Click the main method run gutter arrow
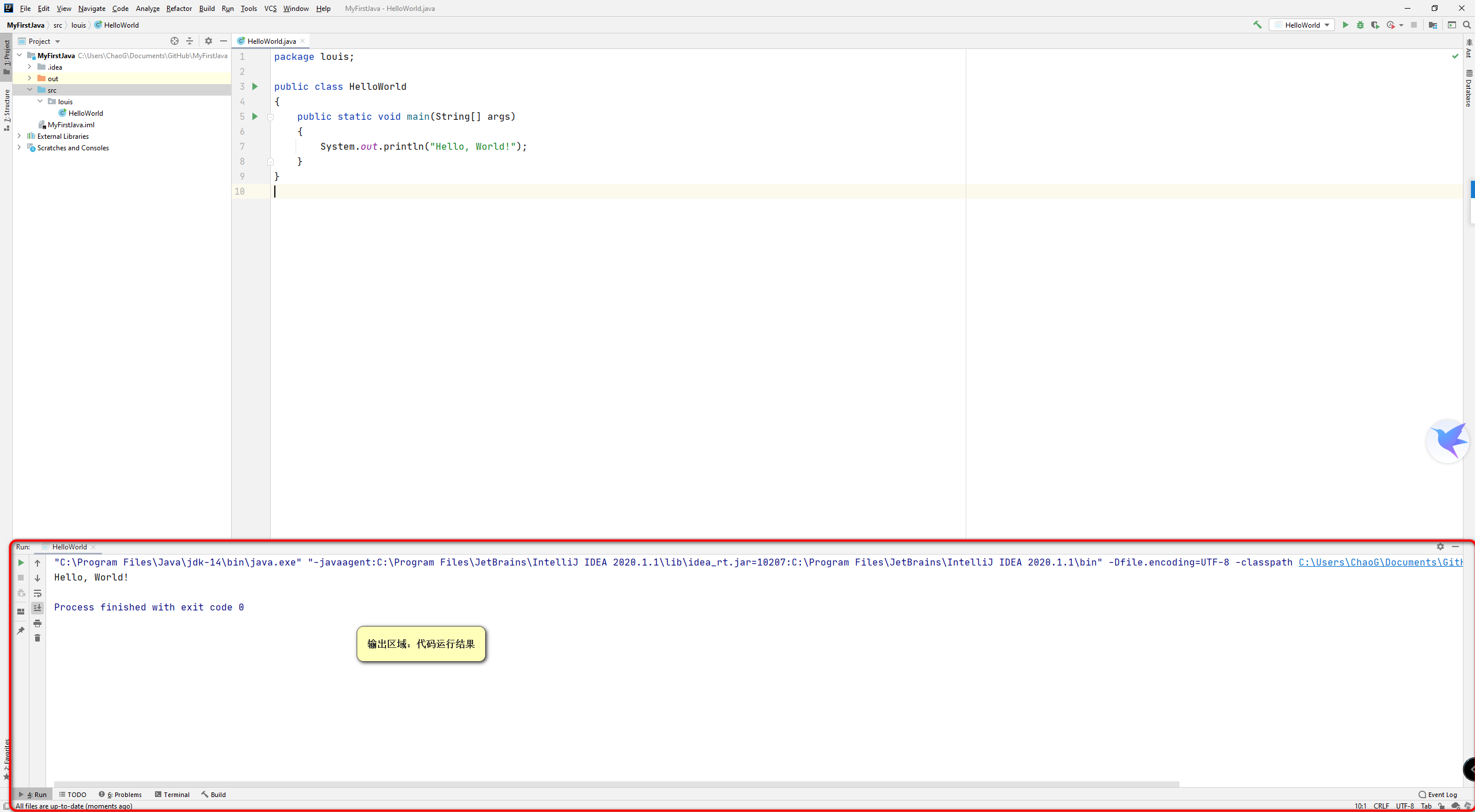 255,116
